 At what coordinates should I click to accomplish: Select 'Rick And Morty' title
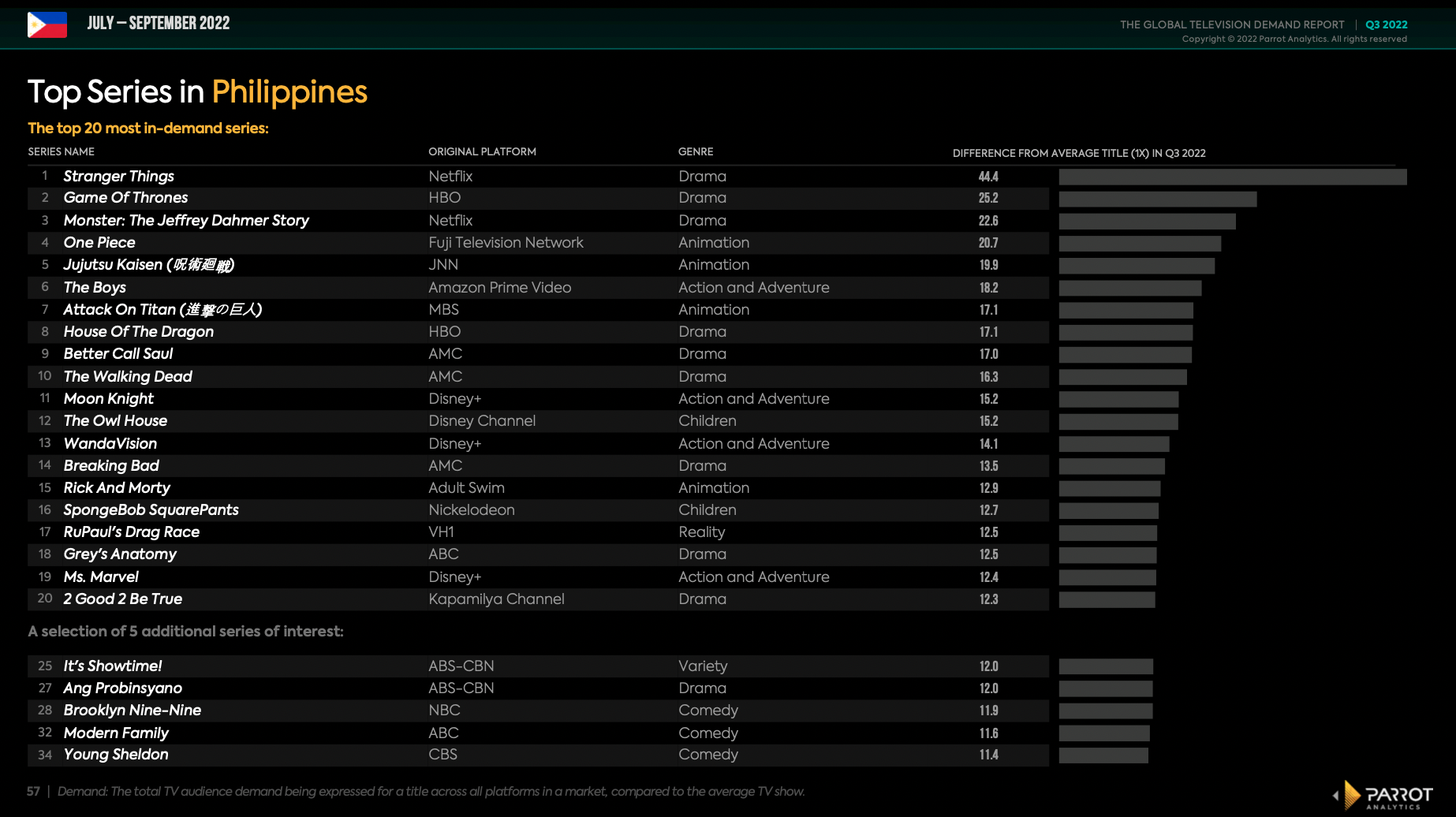[x=117, y=488]
